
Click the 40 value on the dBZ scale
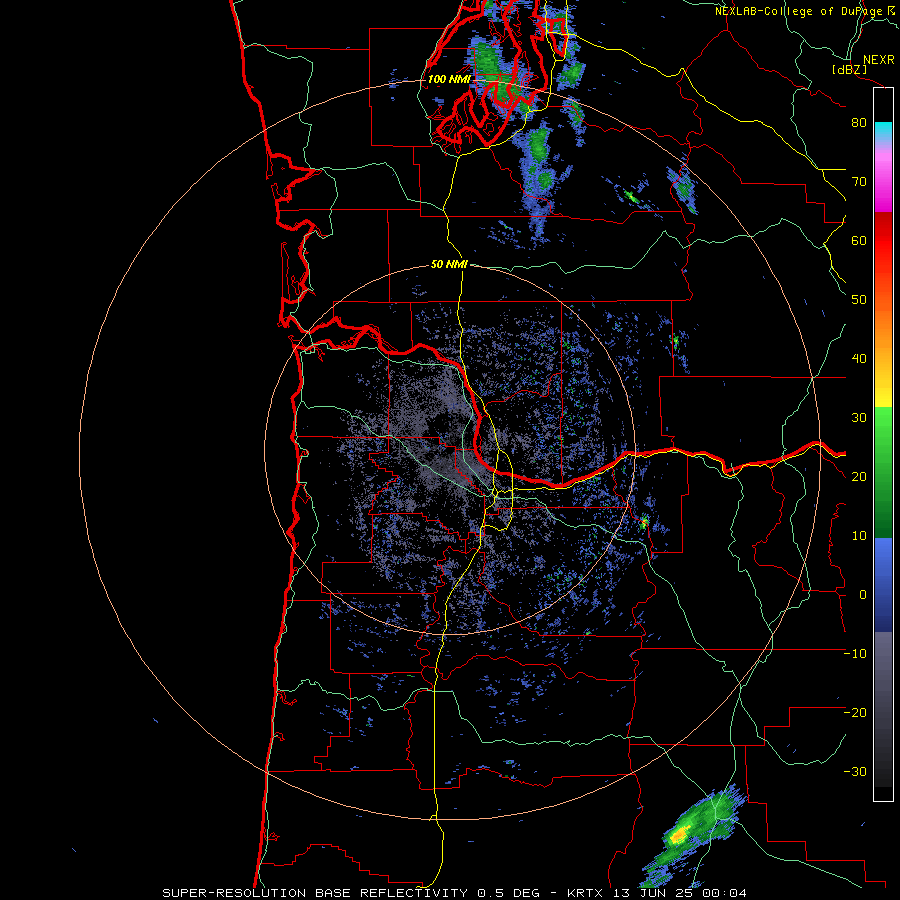point(859,359)
